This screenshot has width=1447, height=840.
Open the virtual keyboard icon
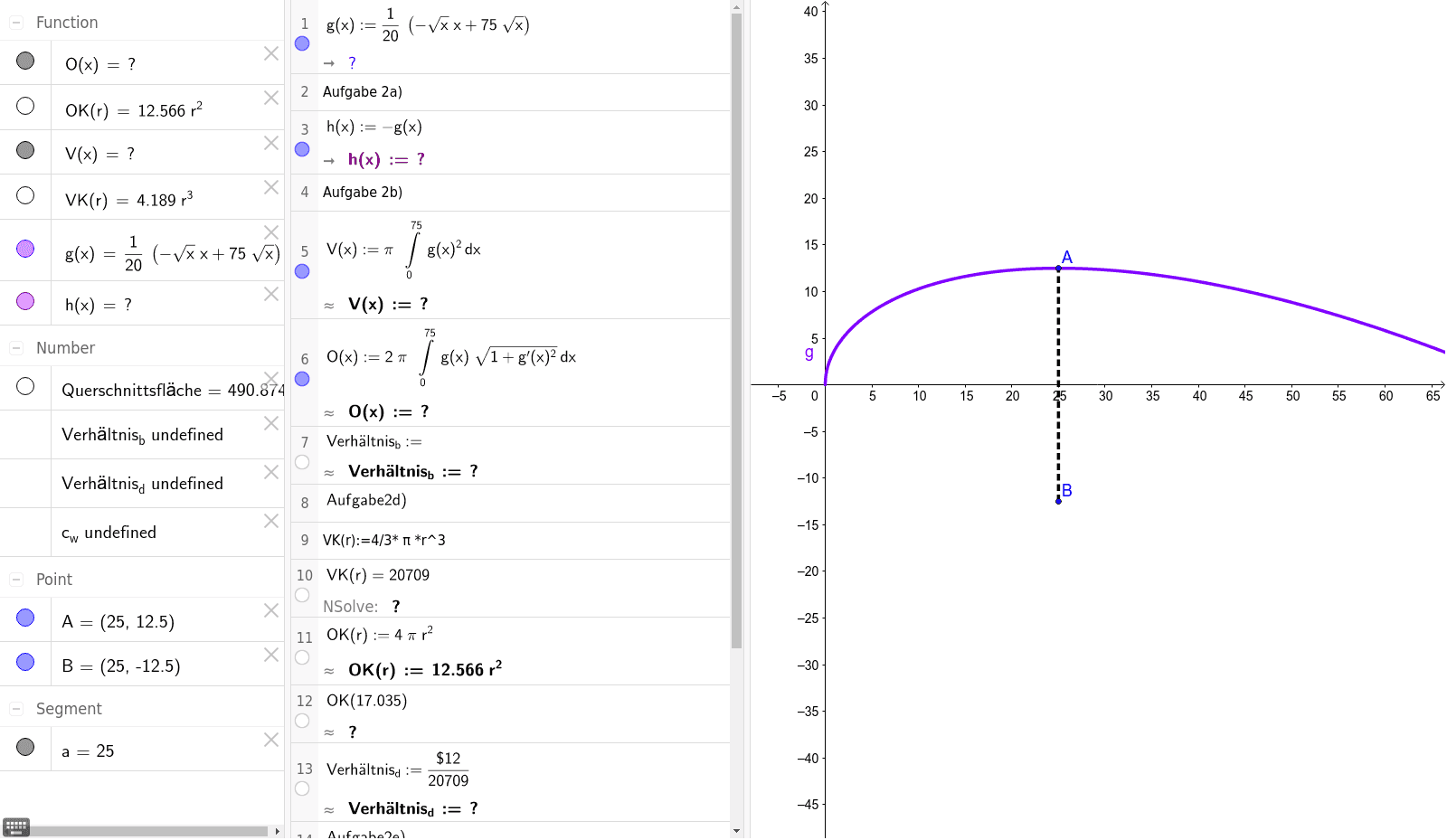[16, 826]
